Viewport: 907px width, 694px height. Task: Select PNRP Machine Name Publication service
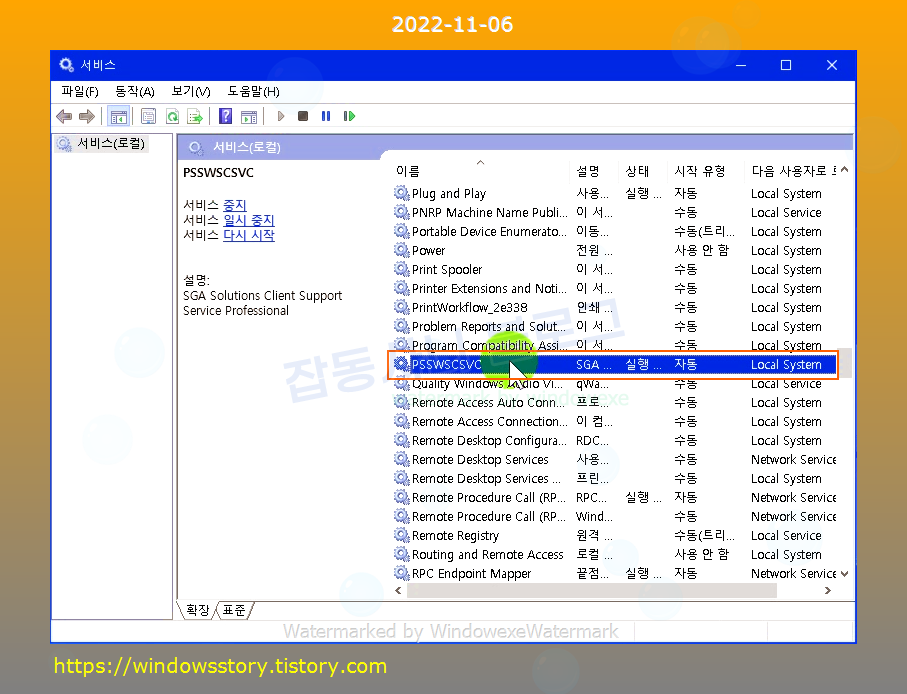click(614, 212)
